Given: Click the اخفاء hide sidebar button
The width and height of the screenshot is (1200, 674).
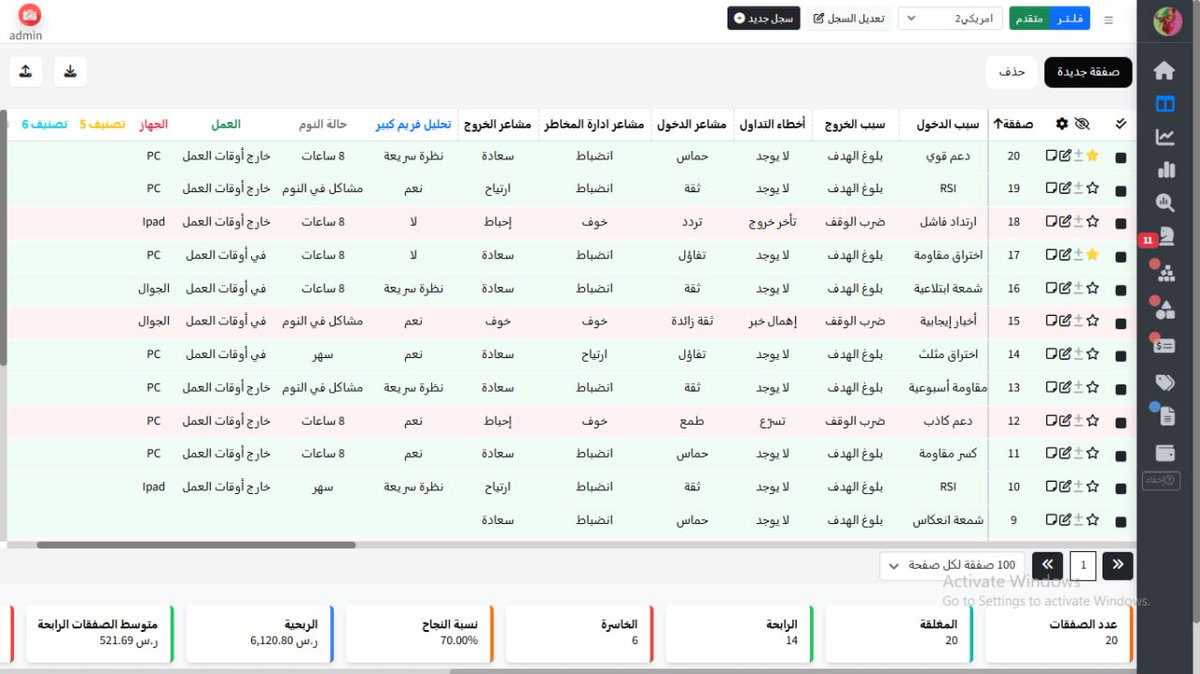Looking at the screenshot, I should 1161,481.
